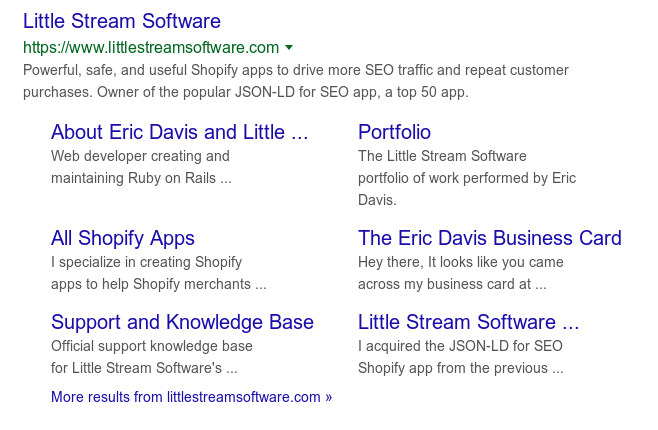Open the truncated Little Stream Software ... sitelink
The image size is (658, 430).
tap(468, 322)
